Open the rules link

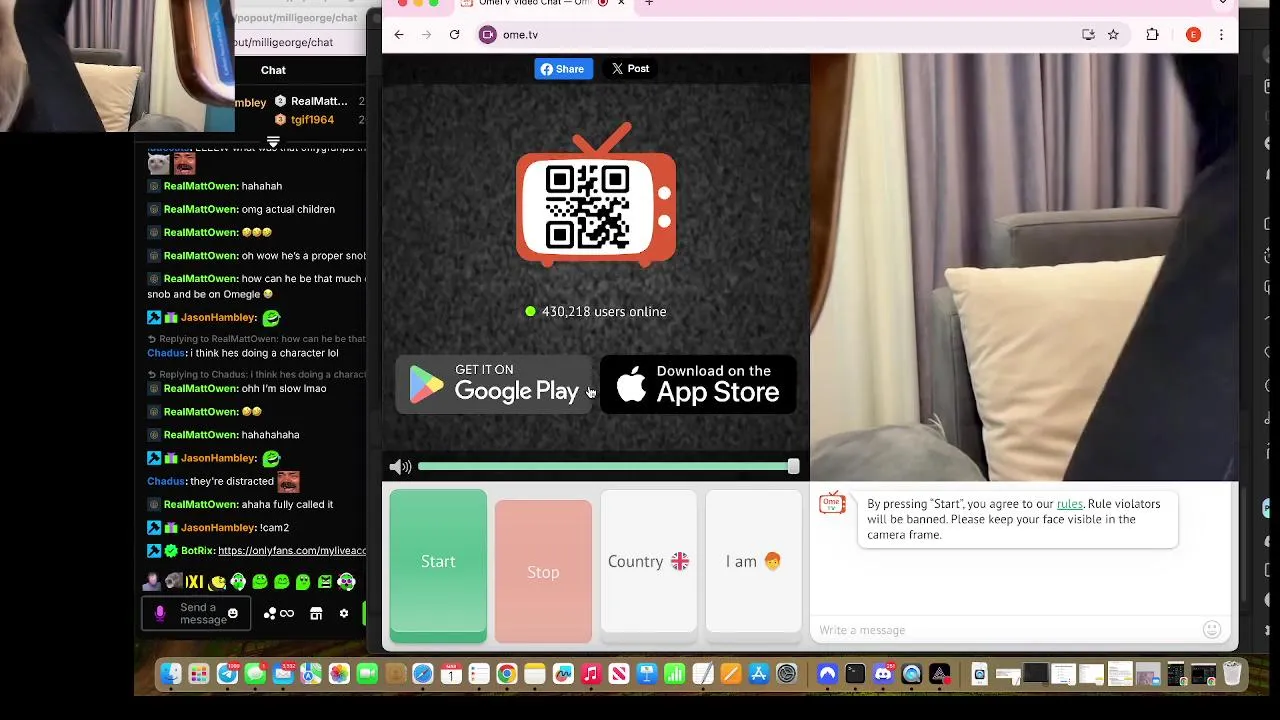(1069, 504)
